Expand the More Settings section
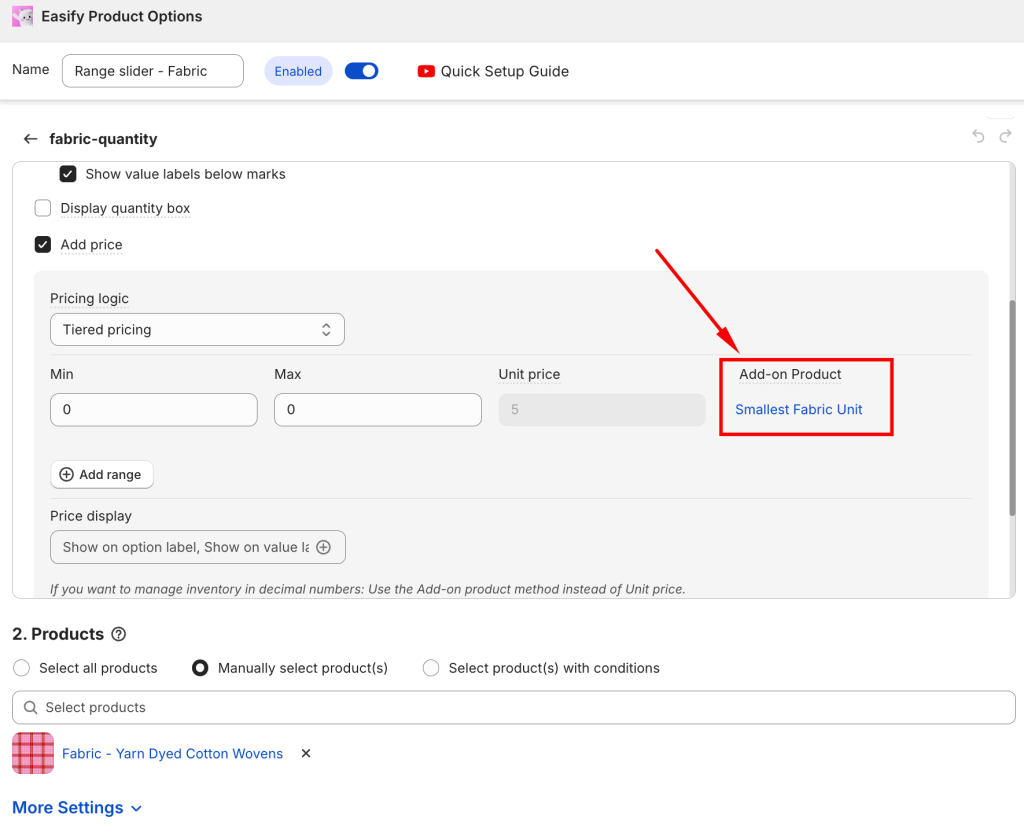Screen dimensions: 1024x833 (77, 808)
